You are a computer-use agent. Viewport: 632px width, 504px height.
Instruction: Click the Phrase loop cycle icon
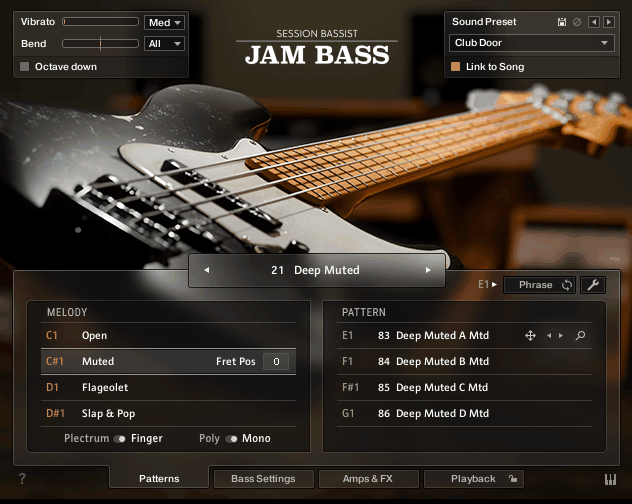(x=567, y=285)
